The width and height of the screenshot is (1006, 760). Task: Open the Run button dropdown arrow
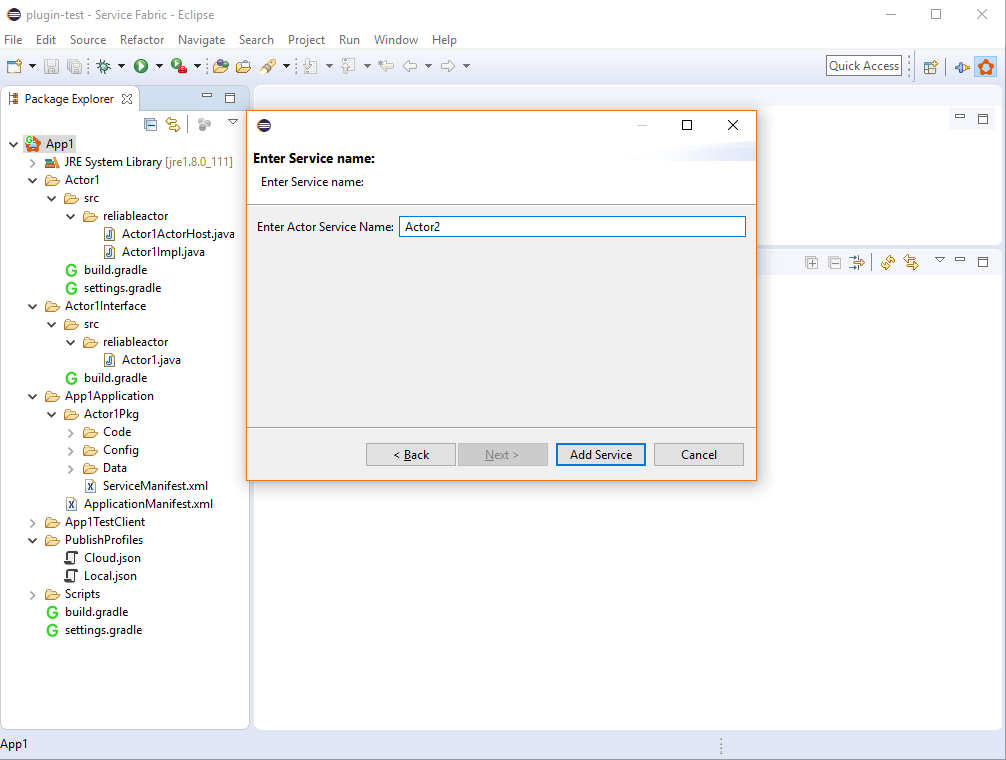[157, 66]
